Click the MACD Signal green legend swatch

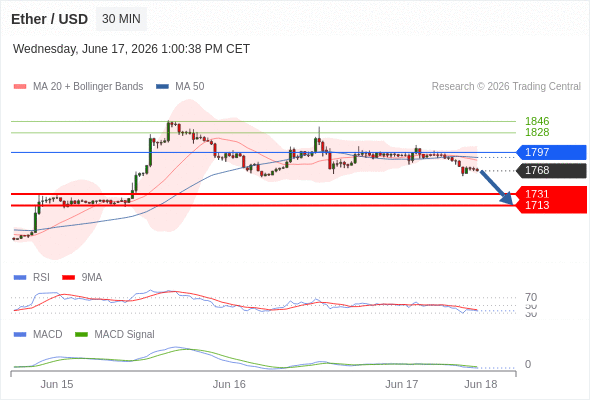[x=81, y=335]
